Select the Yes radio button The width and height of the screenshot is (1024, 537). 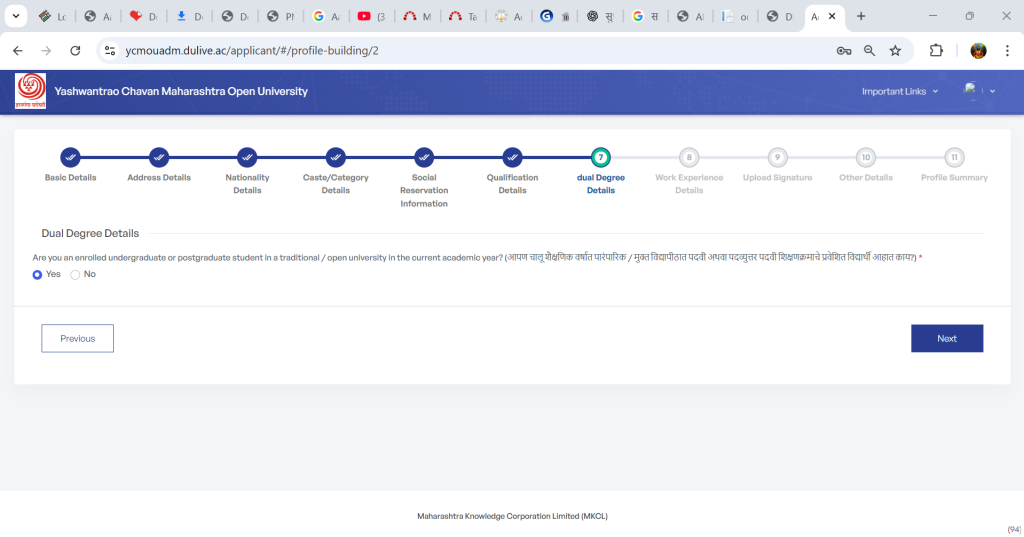coord(38,274)
